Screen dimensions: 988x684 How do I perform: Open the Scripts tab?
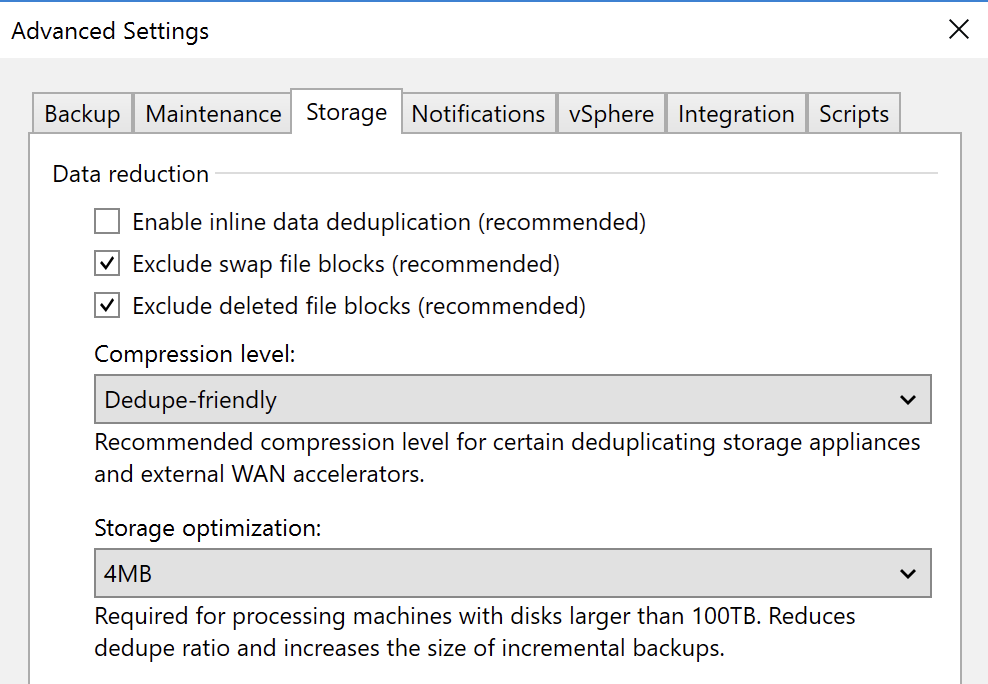pos(854,113)
